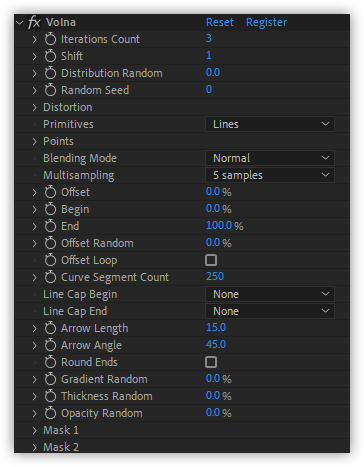This screenshot has width=364, height=467.
Task: Click the Register link
Action: pos(266,22)
